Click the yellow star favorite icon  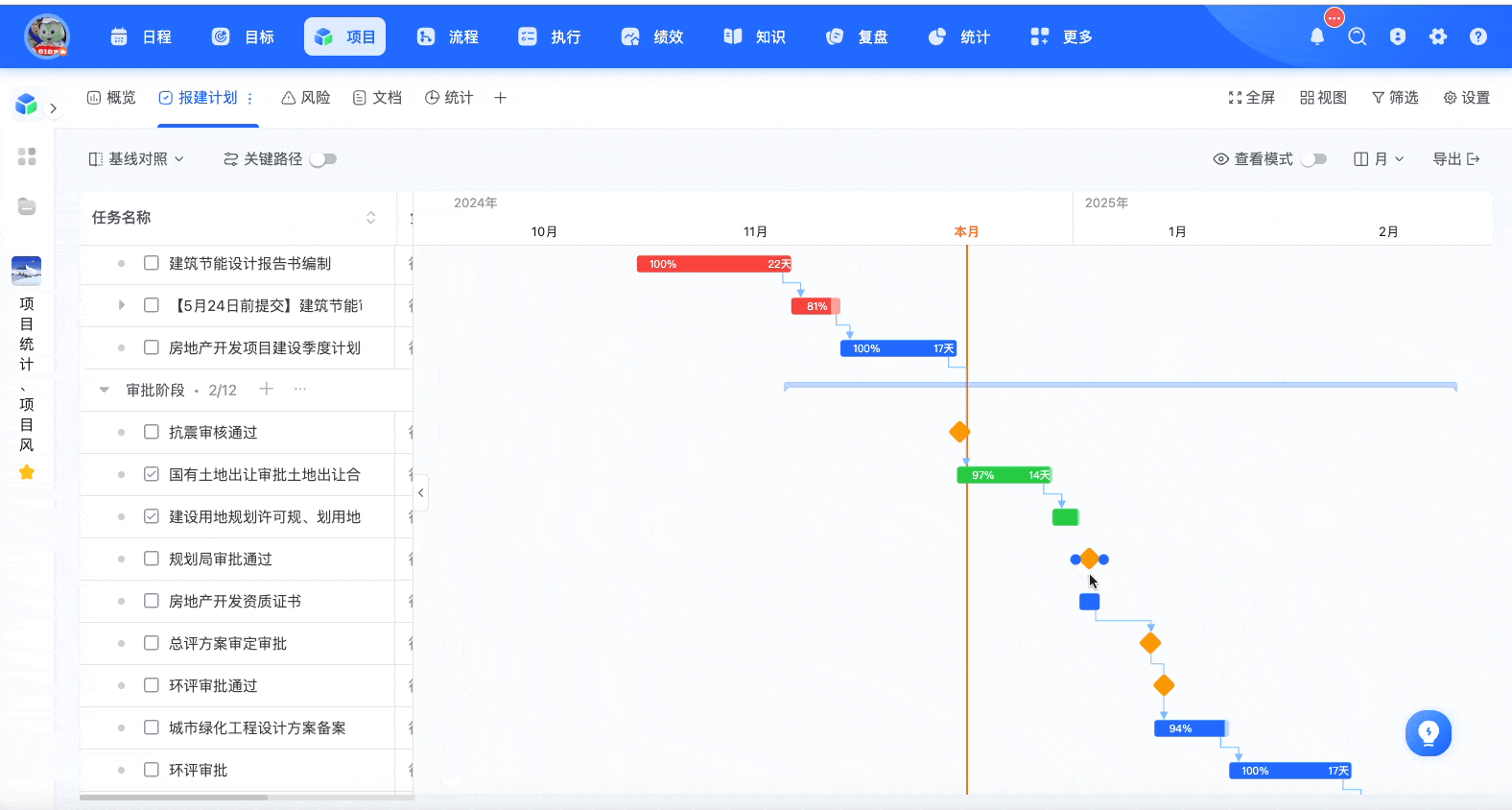pos(27,472)
